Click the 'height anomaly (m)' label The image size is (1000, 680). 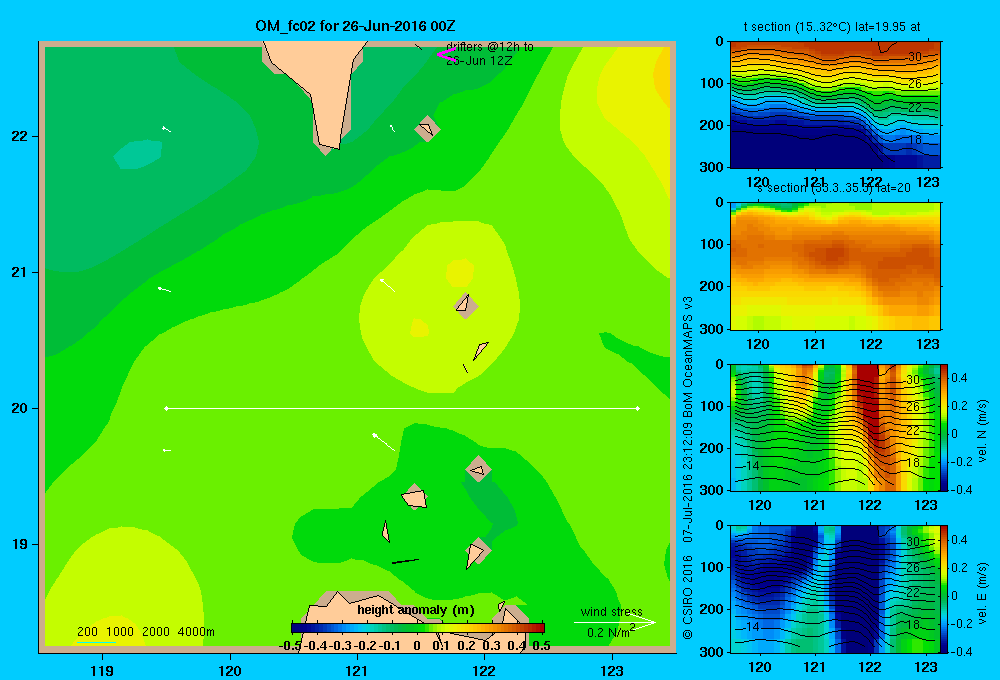[416, 610]
